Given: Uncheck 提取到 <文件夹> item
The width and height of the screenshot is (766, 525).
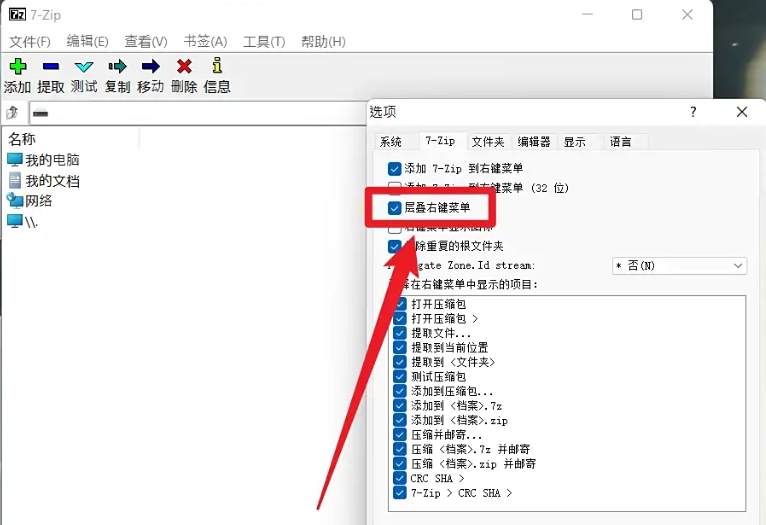Looking at the screenshot, I should [400, 362].
